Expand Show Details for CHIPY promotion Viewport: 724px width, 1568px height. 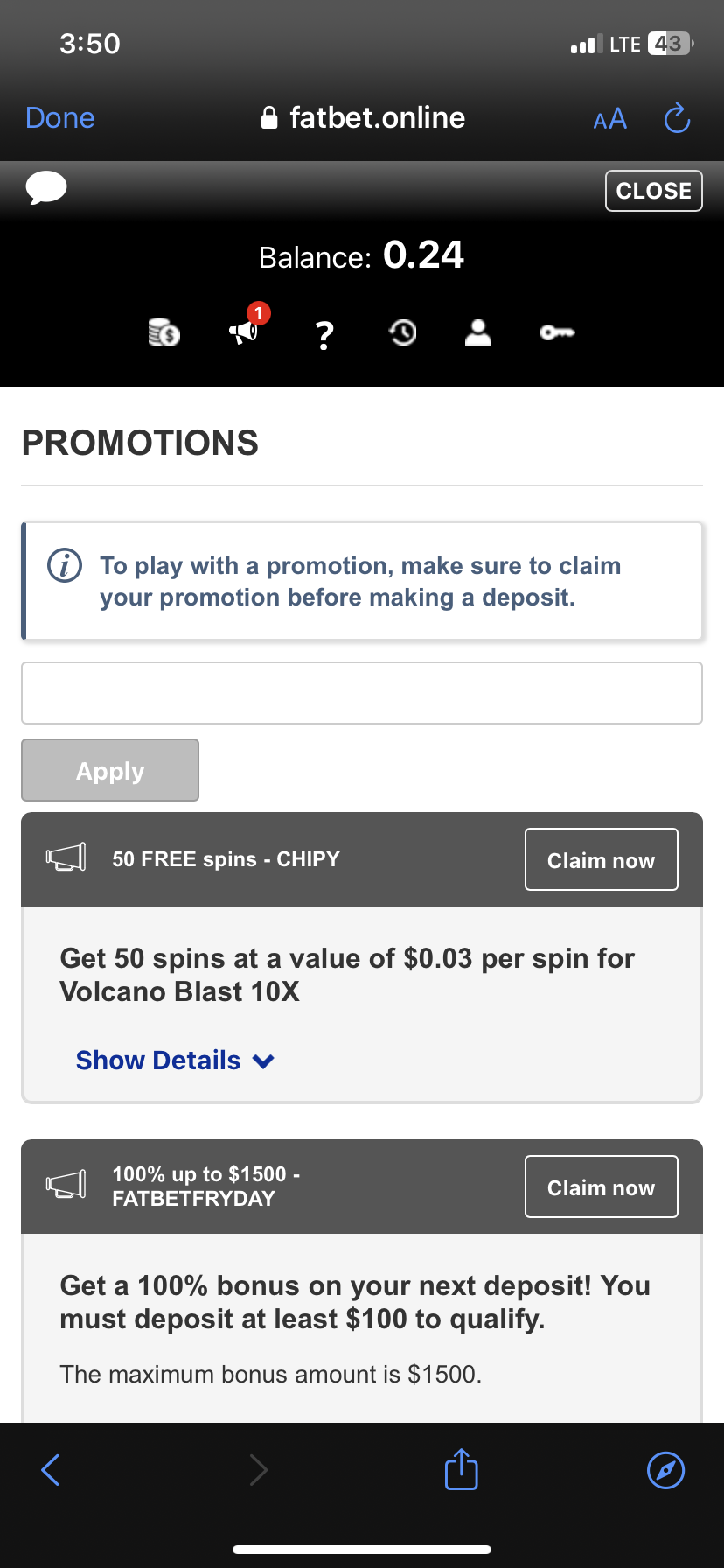pos(158,1060)
